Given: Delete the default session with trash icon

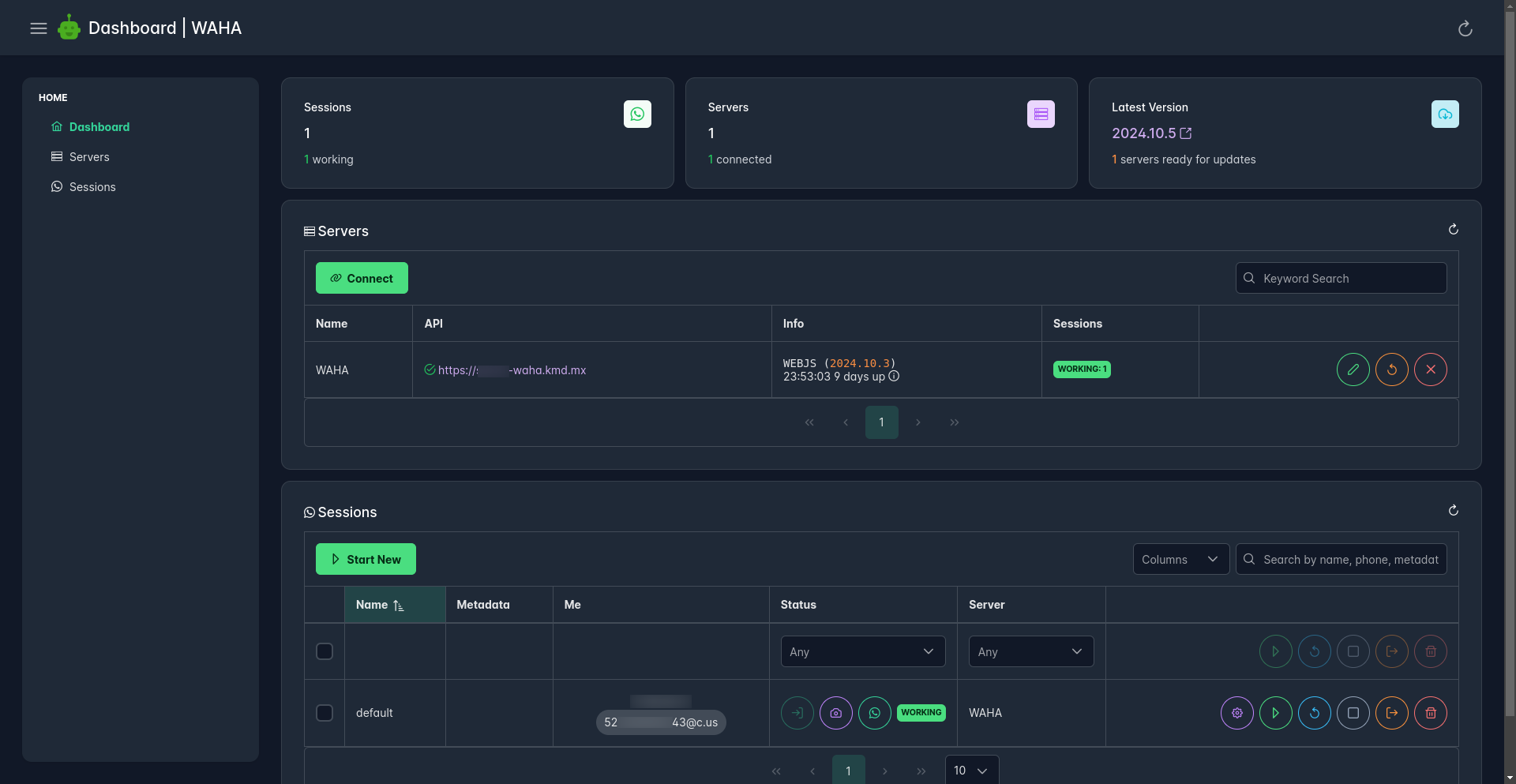Looking at the screenshot, I should pyautogui.click(x=1430, y=713).
